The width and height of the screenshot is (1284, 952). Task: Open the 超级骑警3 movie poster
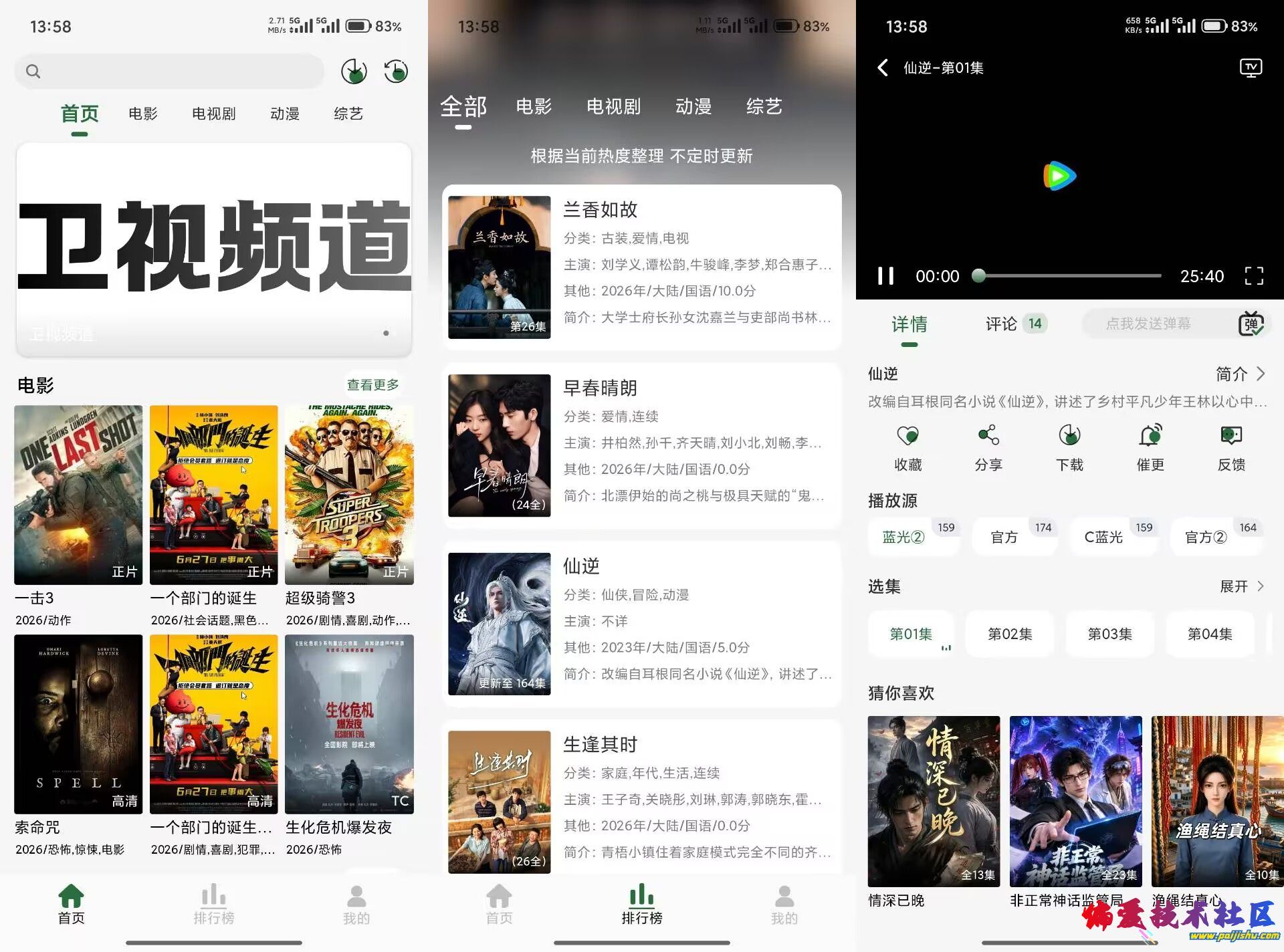pos(349,495)
